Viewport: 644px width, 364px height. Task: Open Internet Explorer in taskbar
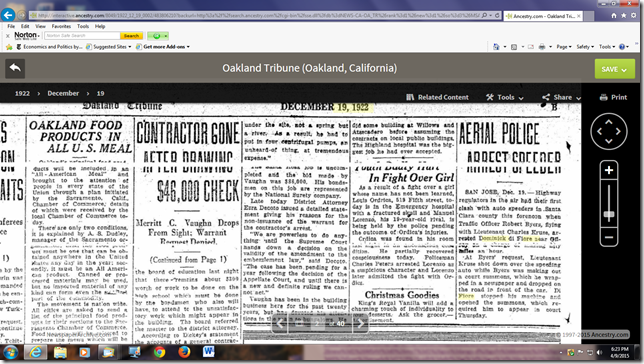coord(36,352)
